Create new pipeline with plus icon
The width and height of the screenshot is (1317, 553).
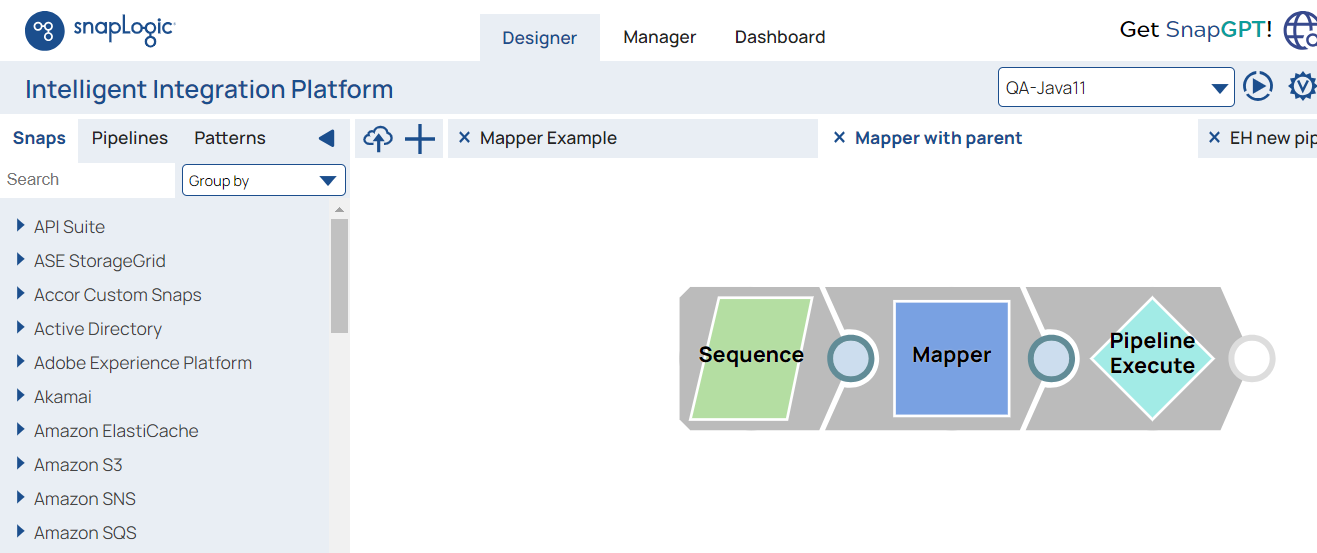pos(420,139)
